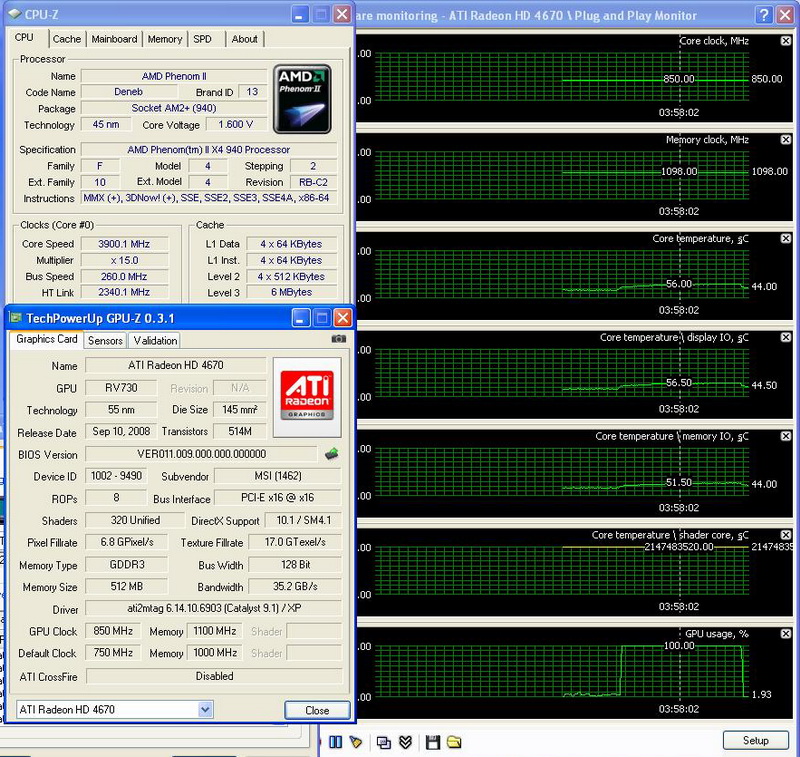Click the Close button in GPU-Z
The image size is (800, 757).
tap(317, 710)
